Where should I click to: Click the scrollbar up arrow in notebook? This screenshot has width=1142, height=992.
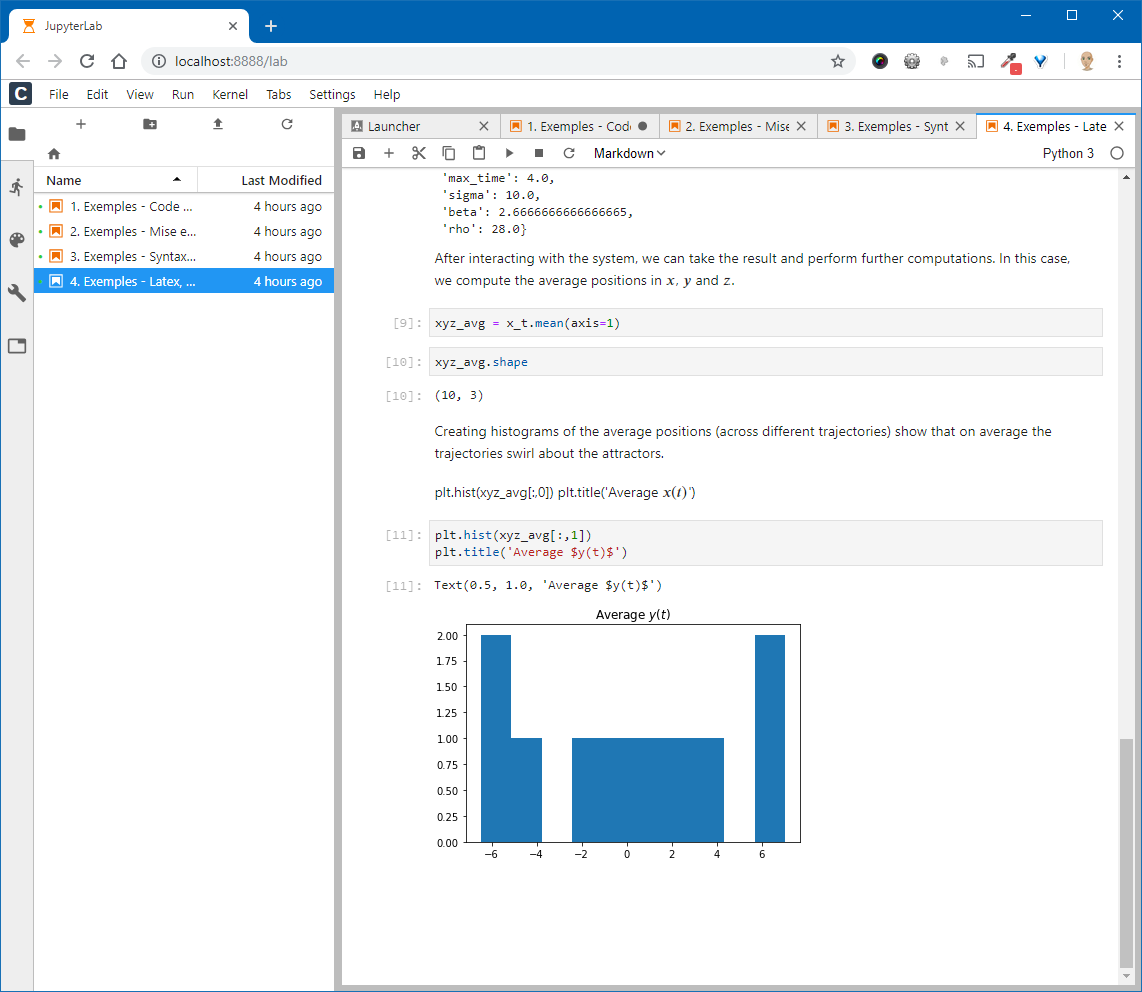tap(1126, 177)
